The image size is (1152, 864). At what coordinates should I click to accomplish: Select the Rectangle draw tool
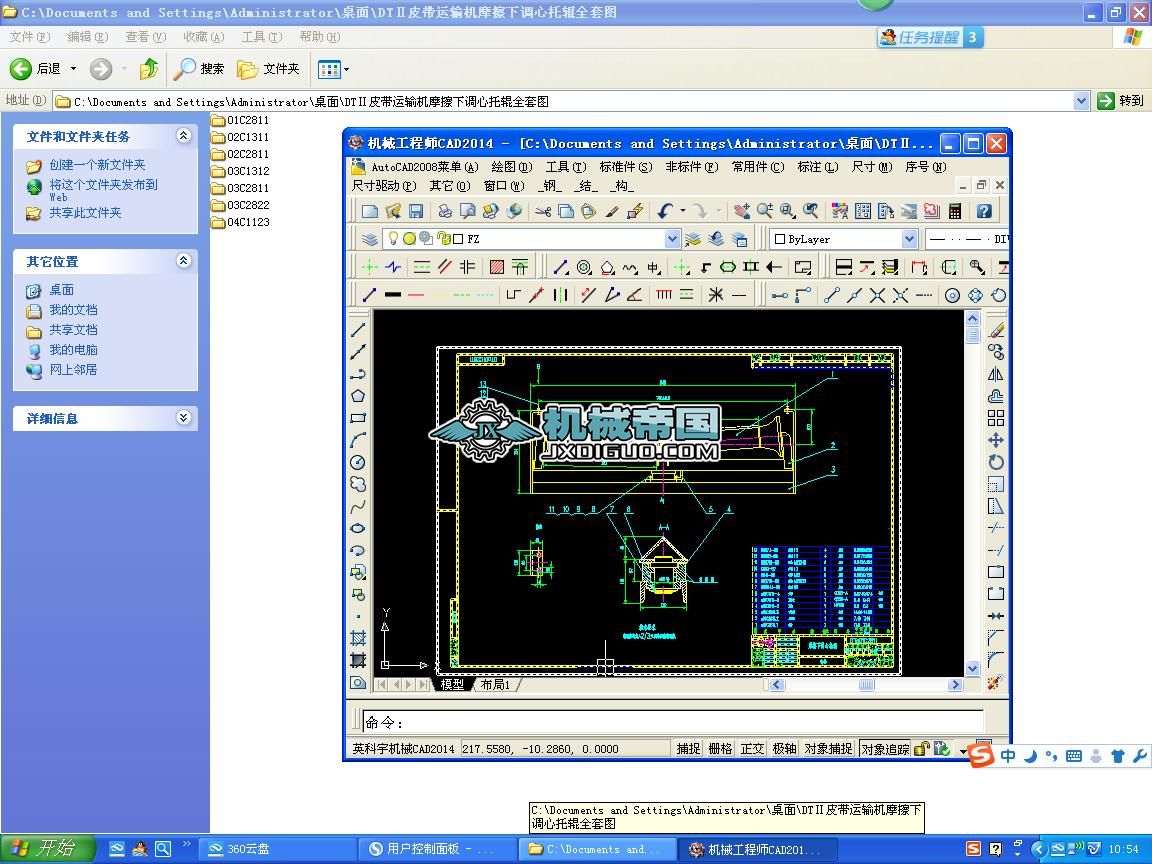coord(358,418)
